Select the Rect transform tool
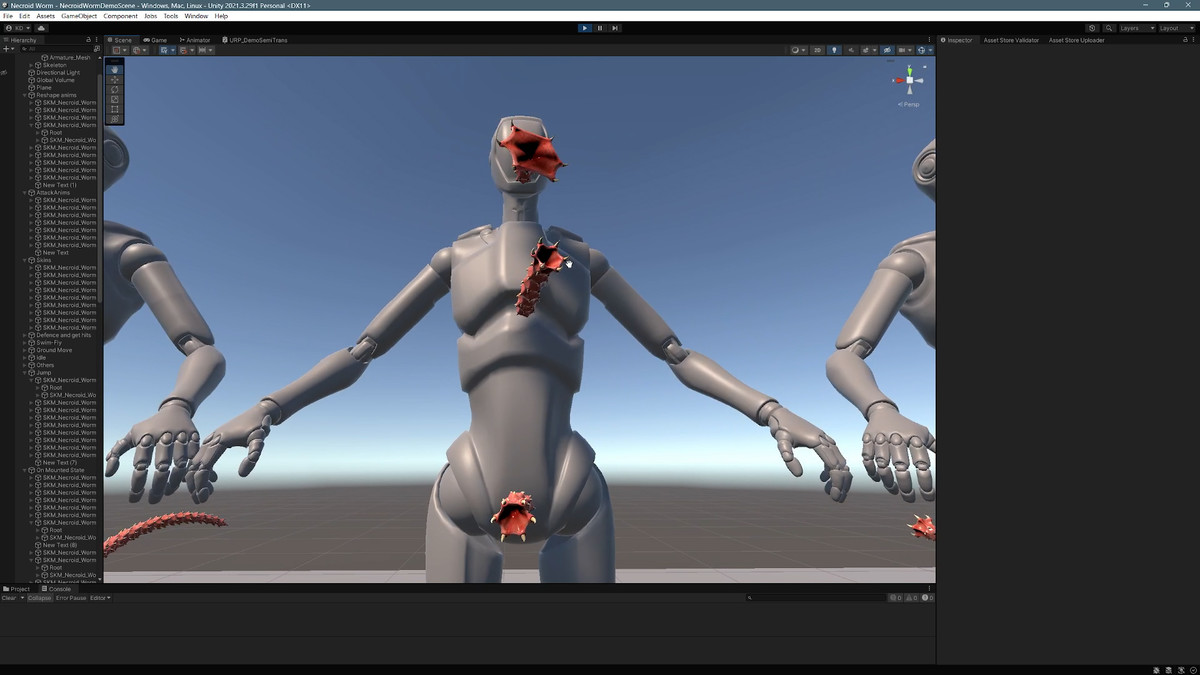Image resolution: width=1200 pixels, height=675 pixels. click(x=115, y=109)
